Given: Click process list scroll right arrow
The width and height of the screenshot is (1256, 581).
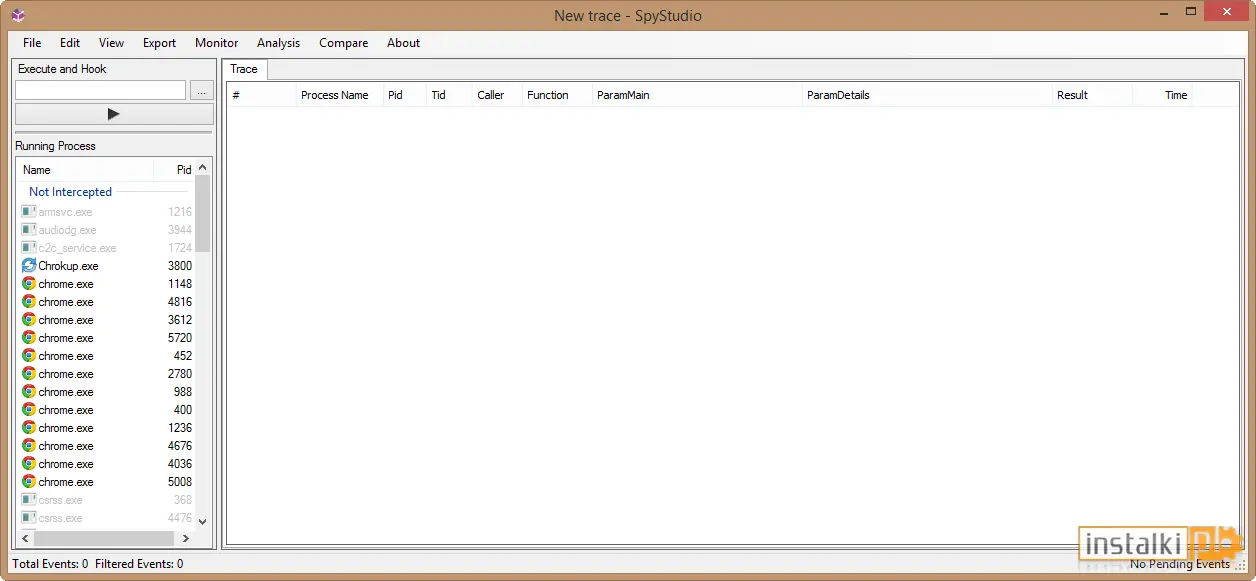Looking at the screenshot, I should pos(187,538).
